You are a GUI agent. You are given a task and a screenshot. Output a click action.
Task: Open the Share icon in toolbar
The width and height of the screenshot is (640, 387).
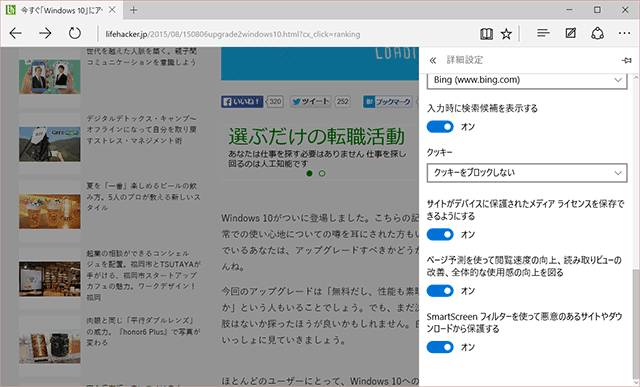598,33
